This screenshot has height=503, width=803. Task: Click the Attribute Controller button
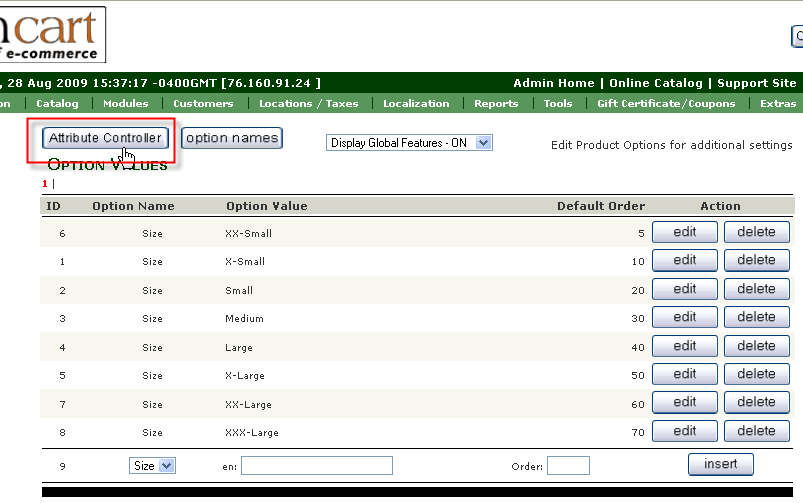click(x=105, y=138)
